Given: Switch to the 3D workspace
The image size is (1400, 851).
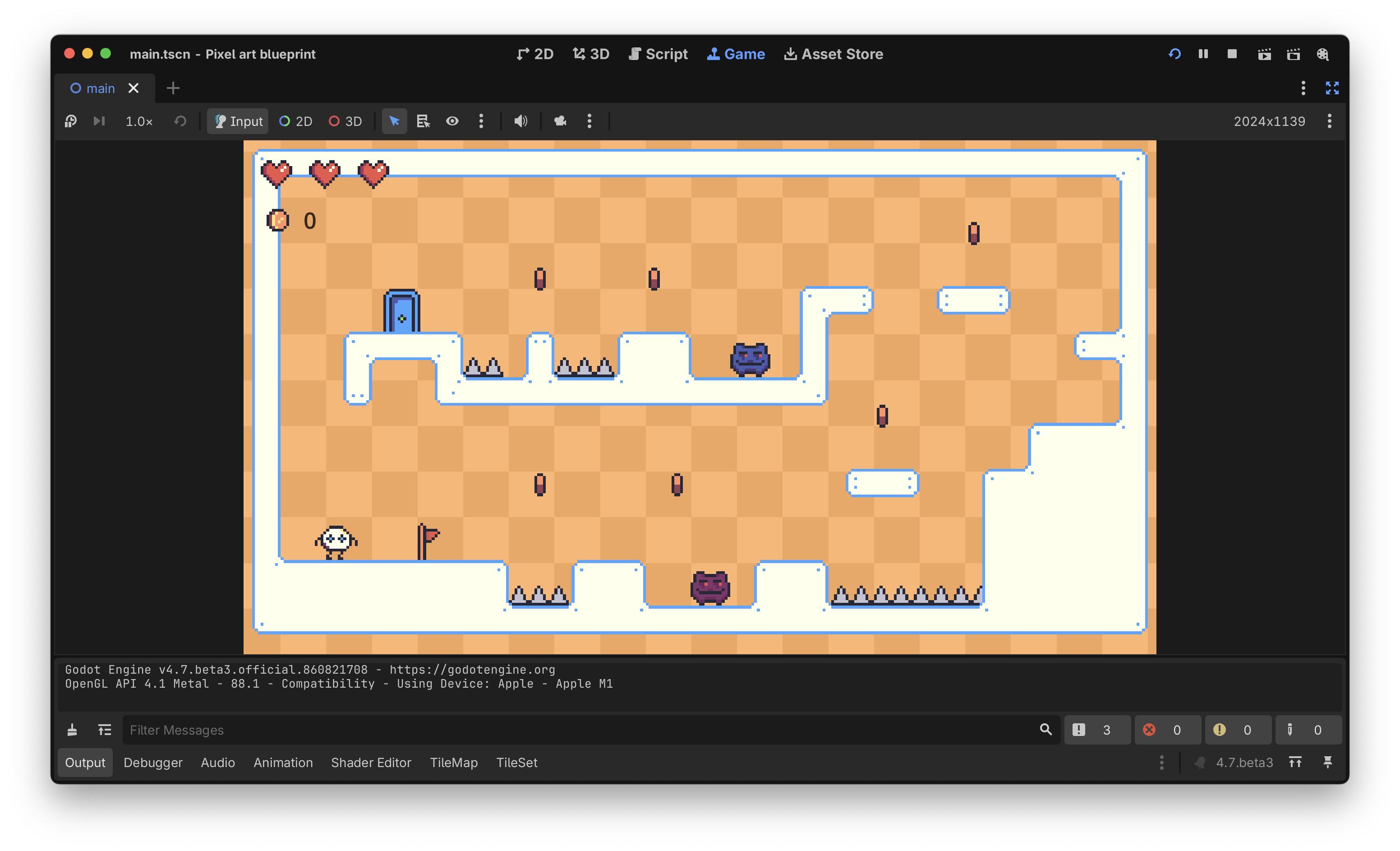Looking at the screenshot, I should pos(591,54).
